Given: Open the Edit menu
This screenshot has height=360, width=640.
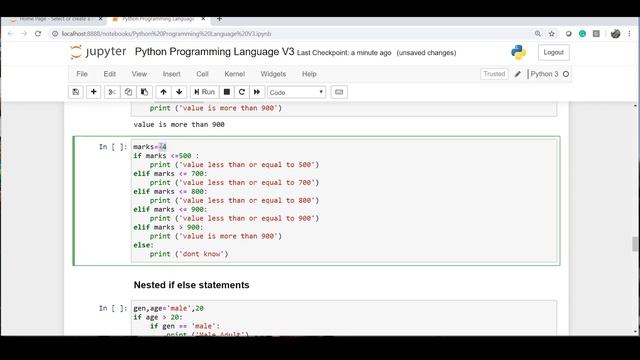Looking at the screenshot, I should (109, 74).
